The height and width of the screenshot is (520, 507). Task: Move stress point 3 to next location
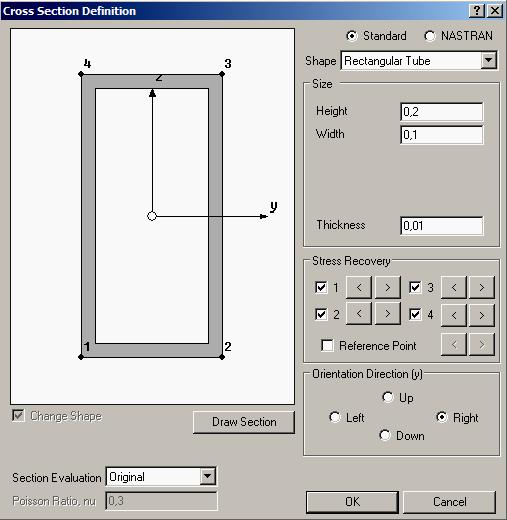click(482, 287)
